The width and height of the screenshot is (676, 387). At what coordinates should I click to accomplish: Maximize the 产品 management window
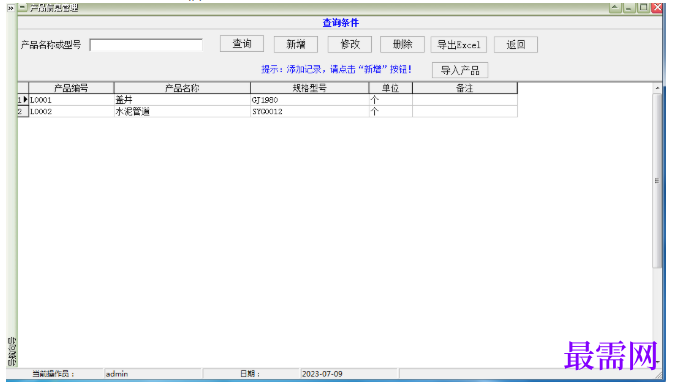pos(643,7)
